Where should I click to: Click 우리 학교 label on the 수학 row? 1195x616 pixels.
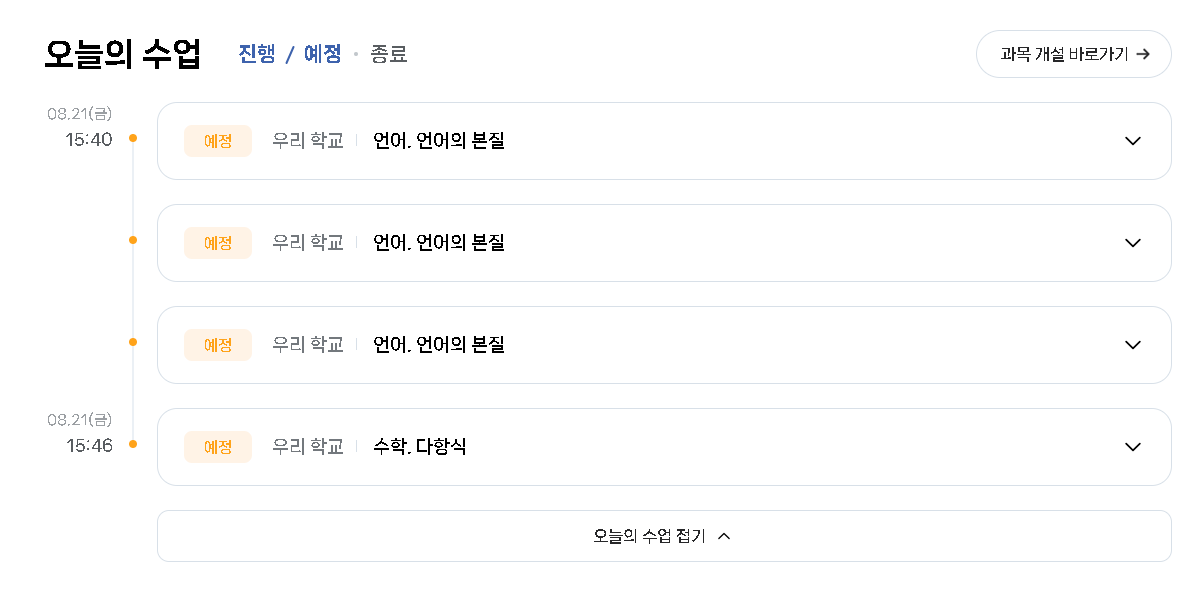[308, 447]
